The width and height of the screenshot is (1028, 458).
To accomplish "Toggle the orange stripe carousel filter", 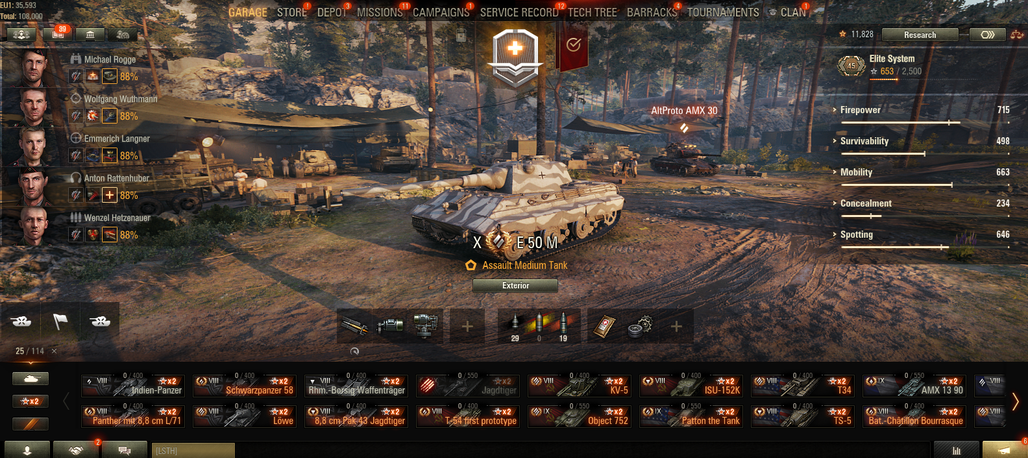I will pos(30,424).
